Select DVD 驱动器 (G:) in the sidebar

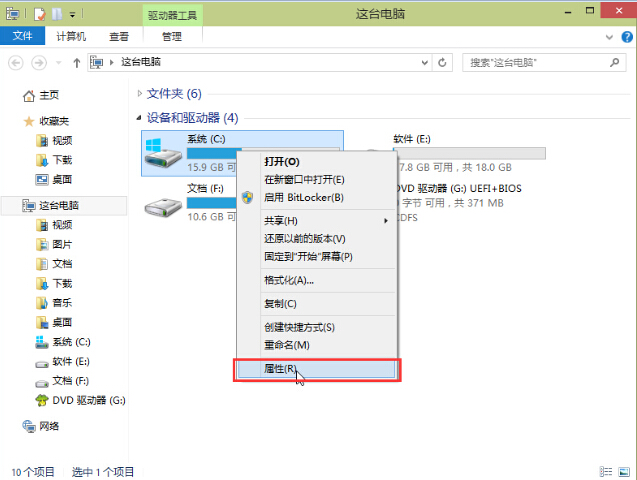click(88, 400)
